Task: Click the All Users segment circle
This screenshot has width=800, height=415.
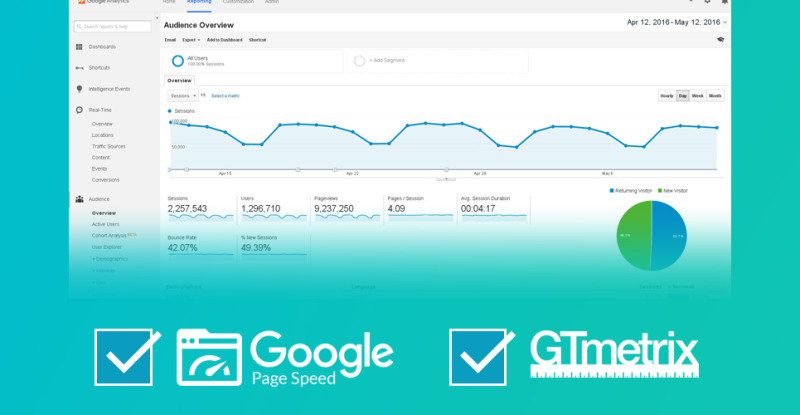Action: (178, 61)
